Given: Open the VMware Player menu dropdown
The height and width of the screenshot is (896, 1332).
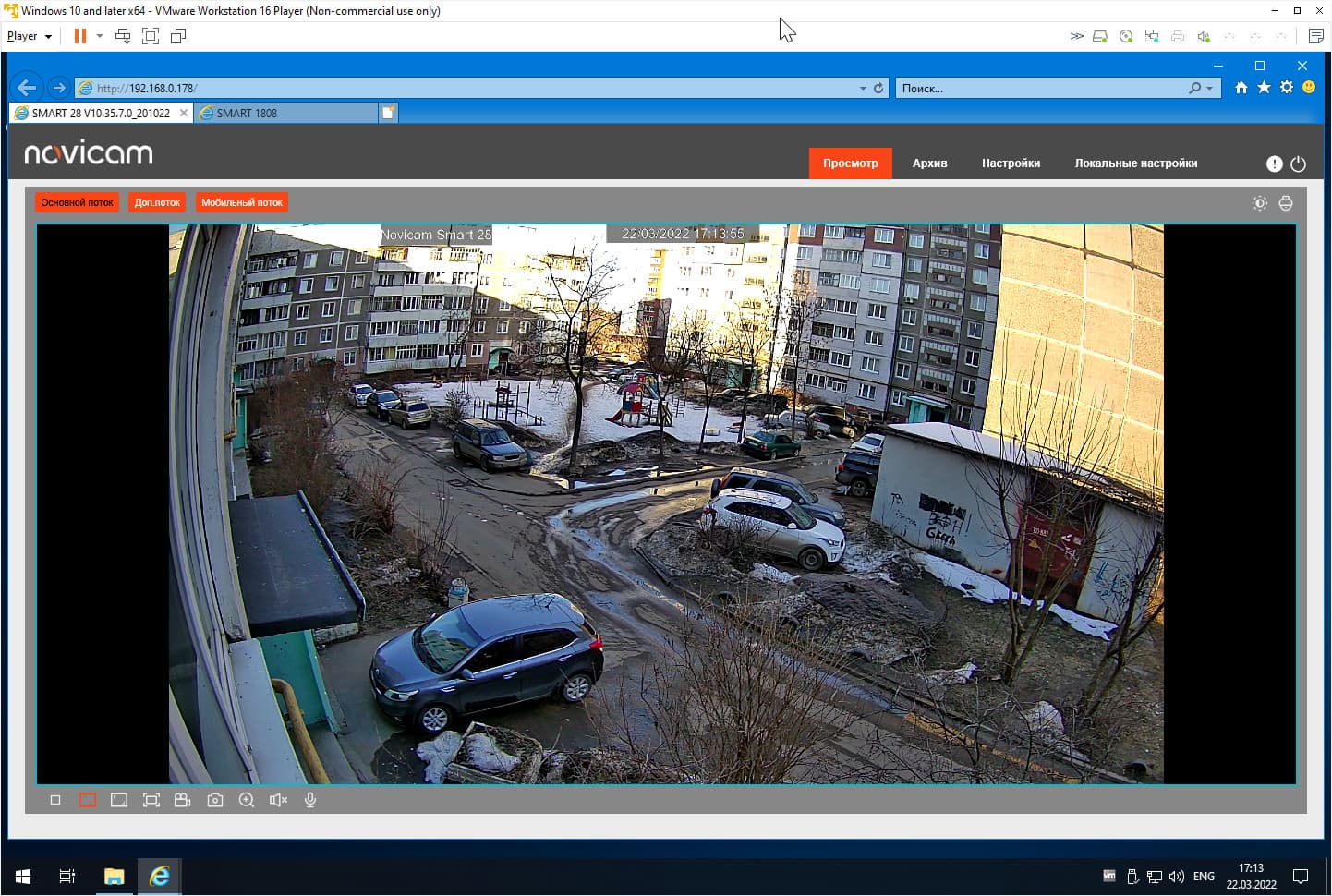Looking at the screenshot, I should [30, 36].
